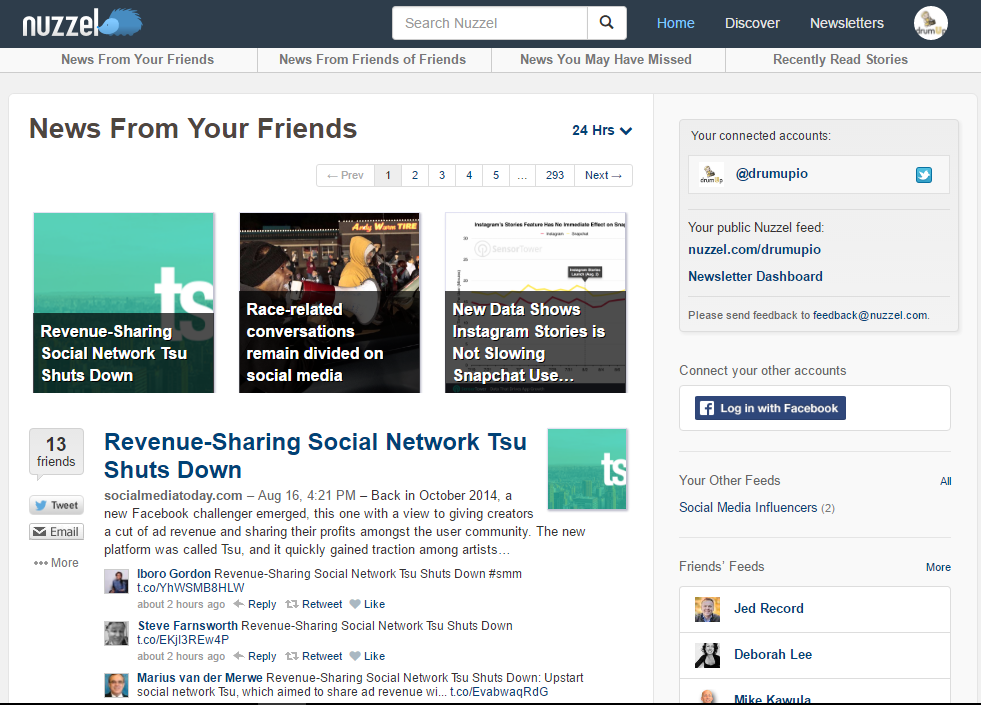The width and height of the screenshot is (981, 705).
Task: Click Deborah Lee's avatar
Action: [x=707, y=655]
